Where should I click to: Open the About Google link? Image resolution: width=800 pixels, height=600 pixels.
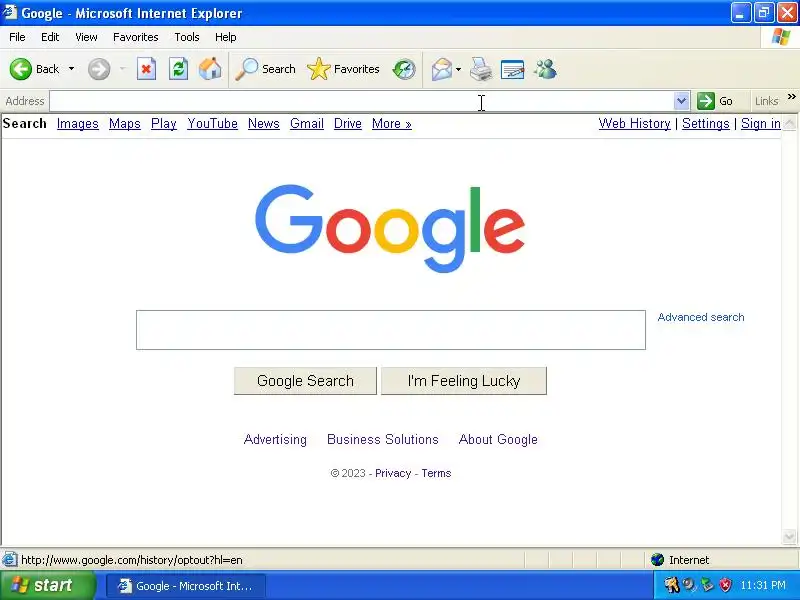(x=498, y=439)
